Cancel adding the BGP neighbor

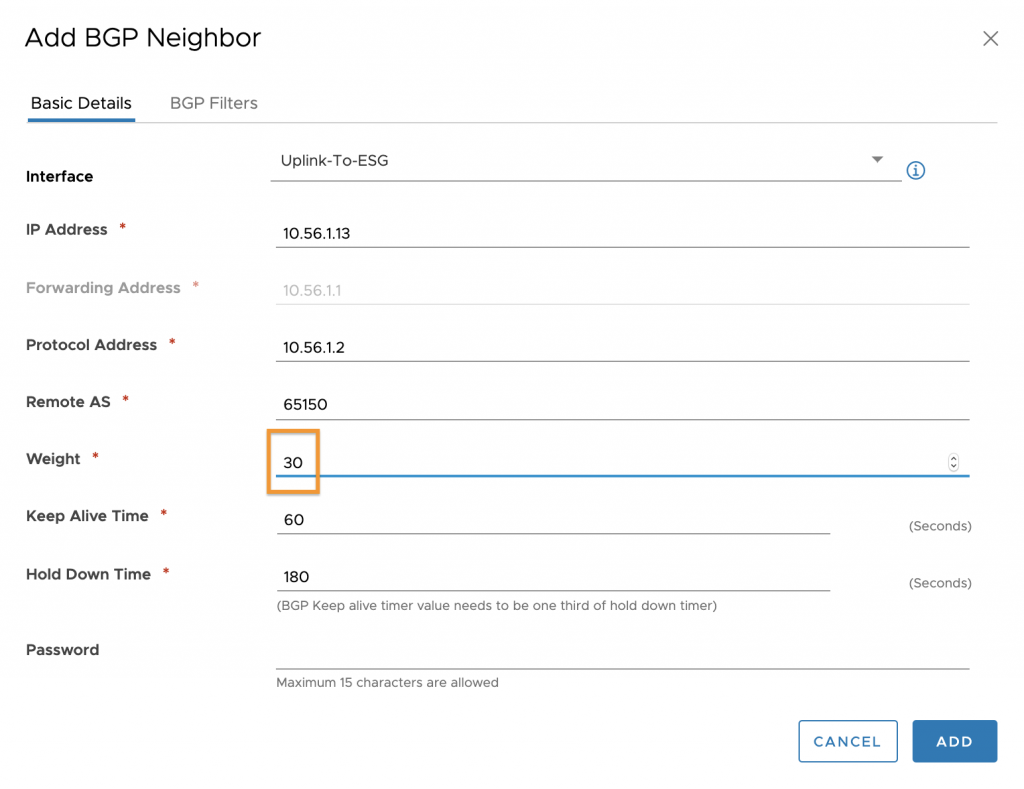pyautogui.click(x=848, y=741)
